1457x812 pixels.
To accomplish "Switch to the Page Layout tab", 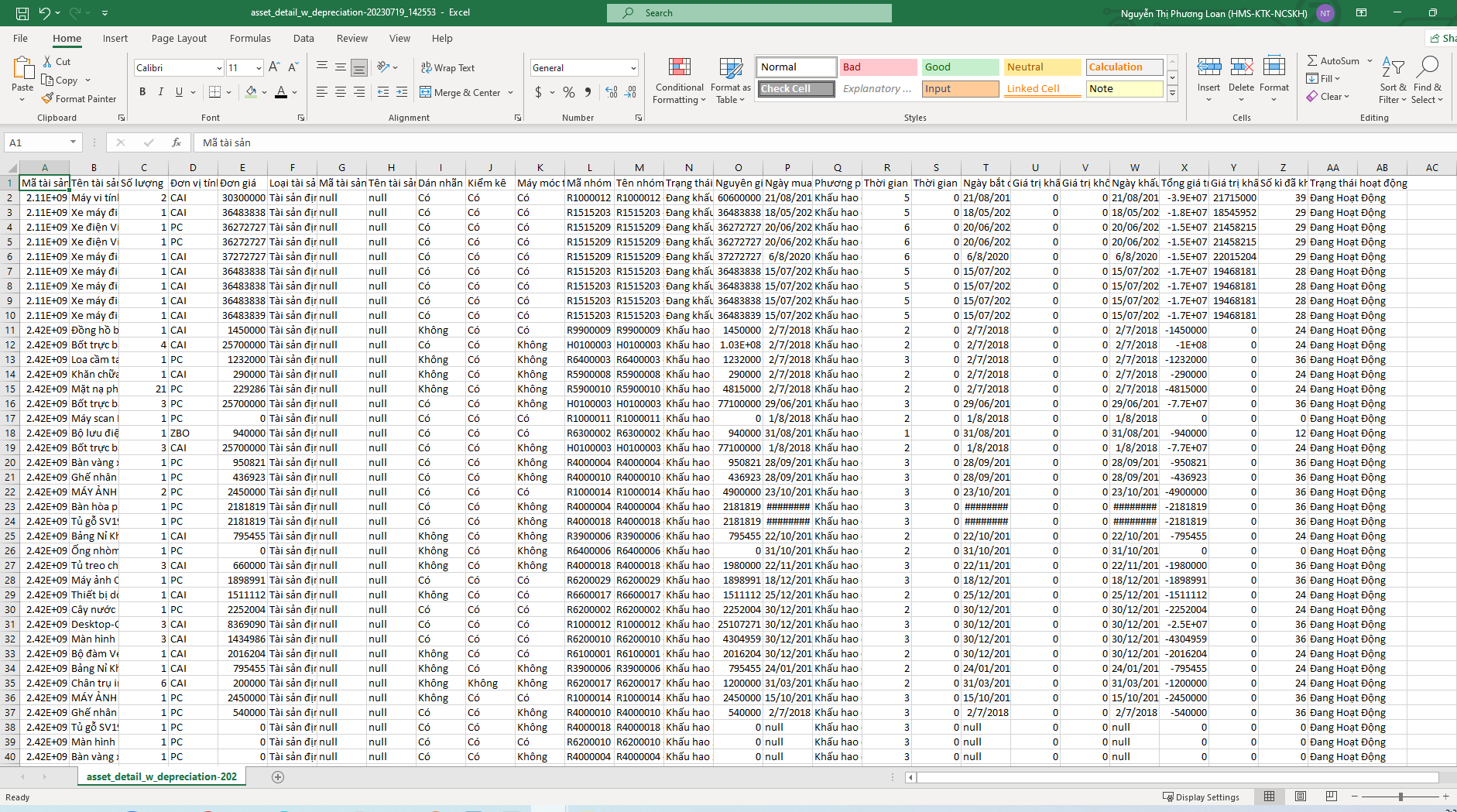I will (x=179, y=38).
